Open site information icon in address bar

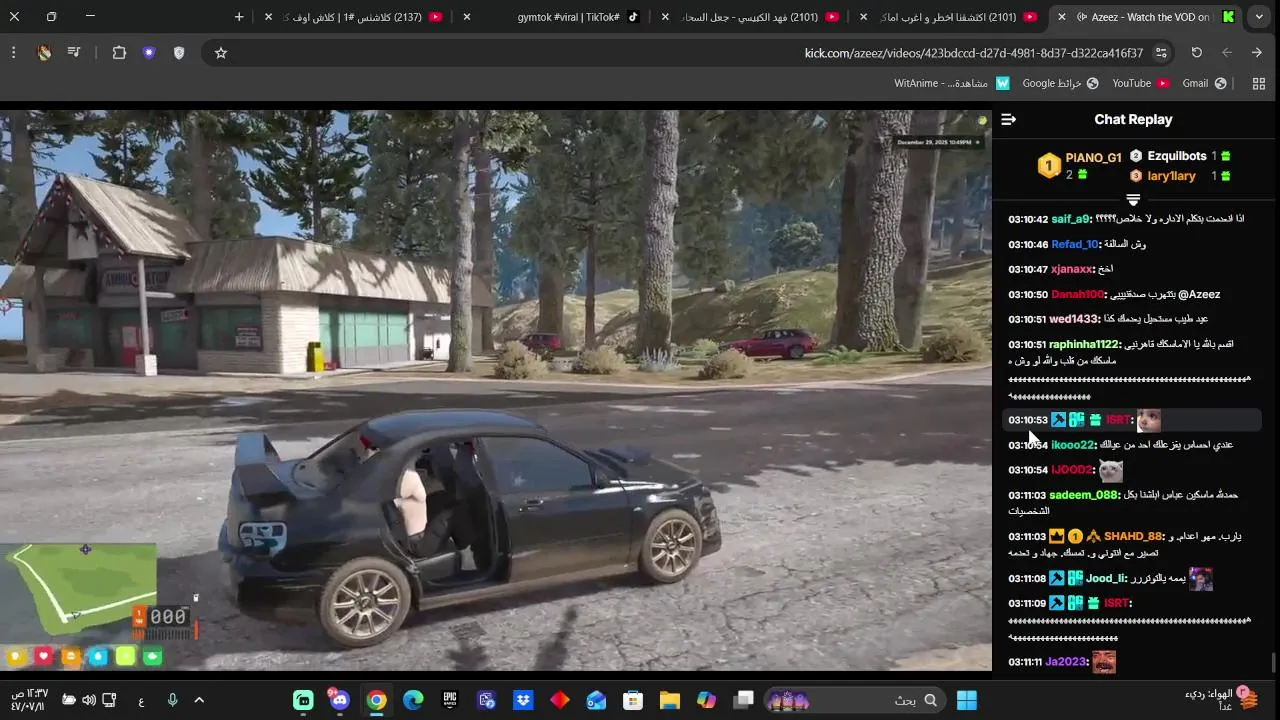point(1161,53)
